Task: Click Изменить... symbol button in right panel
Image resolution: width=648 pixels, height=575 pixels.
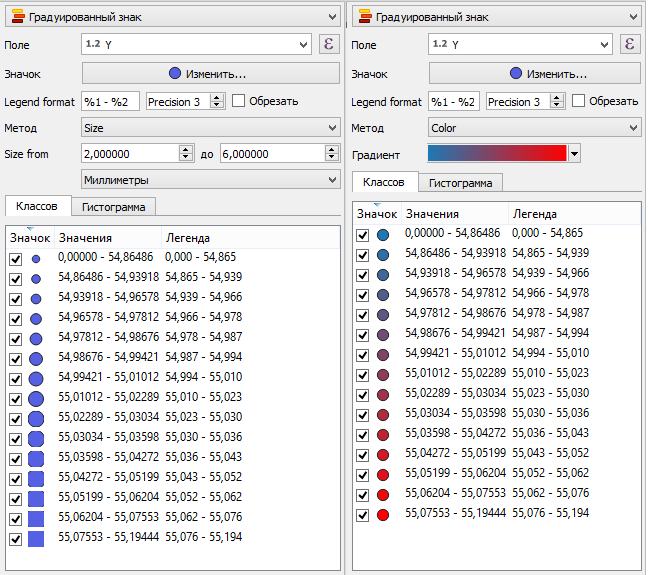Action: (535, 74)
